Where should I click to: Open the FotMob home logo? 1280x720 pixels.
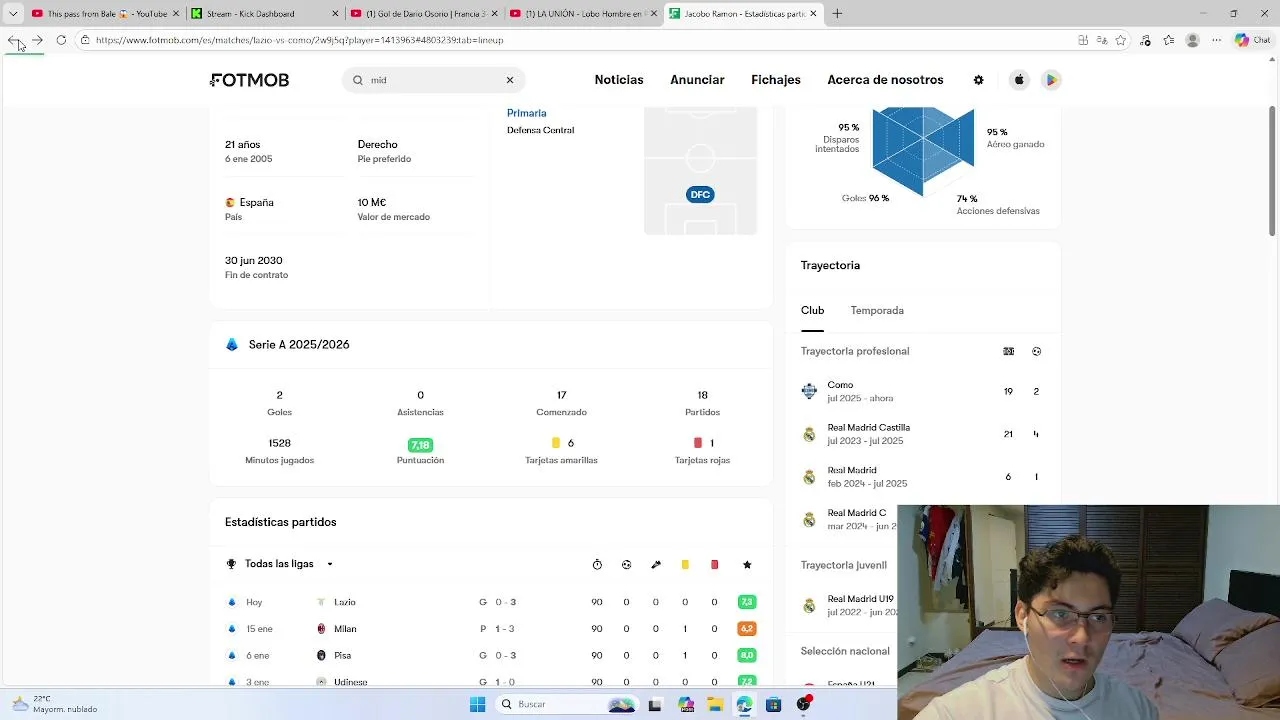click(x=249, y=80)
